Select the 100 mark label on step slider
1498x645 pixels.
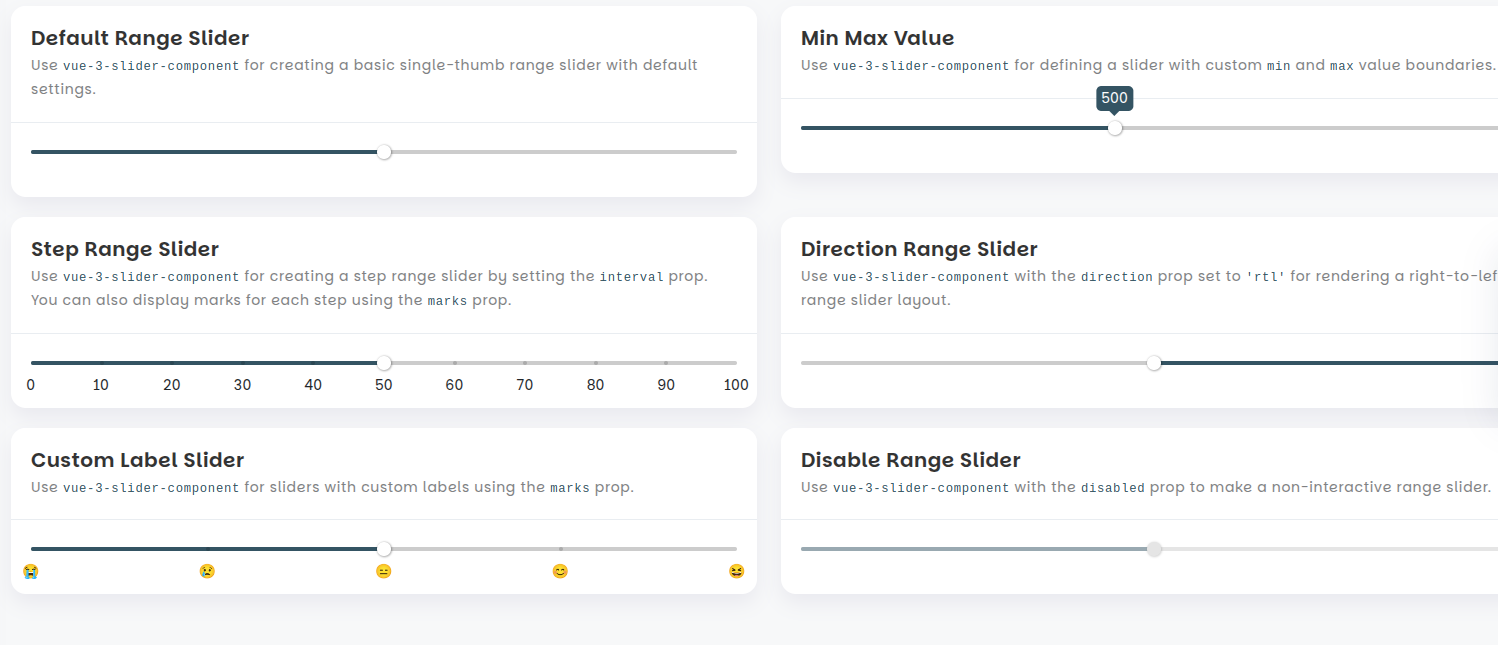(736, 385)
